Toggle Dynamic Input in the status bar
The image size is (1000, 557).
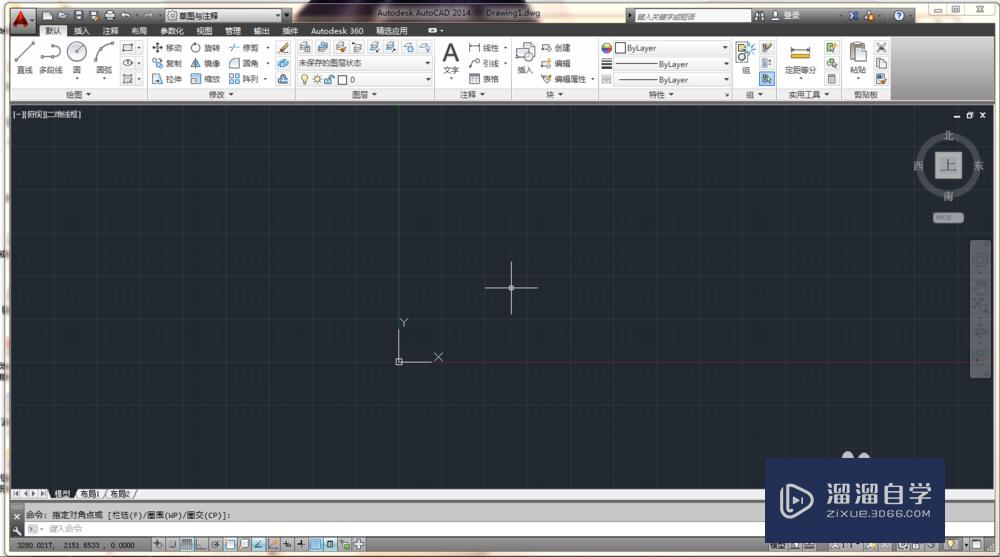click(x=287, y=544)
